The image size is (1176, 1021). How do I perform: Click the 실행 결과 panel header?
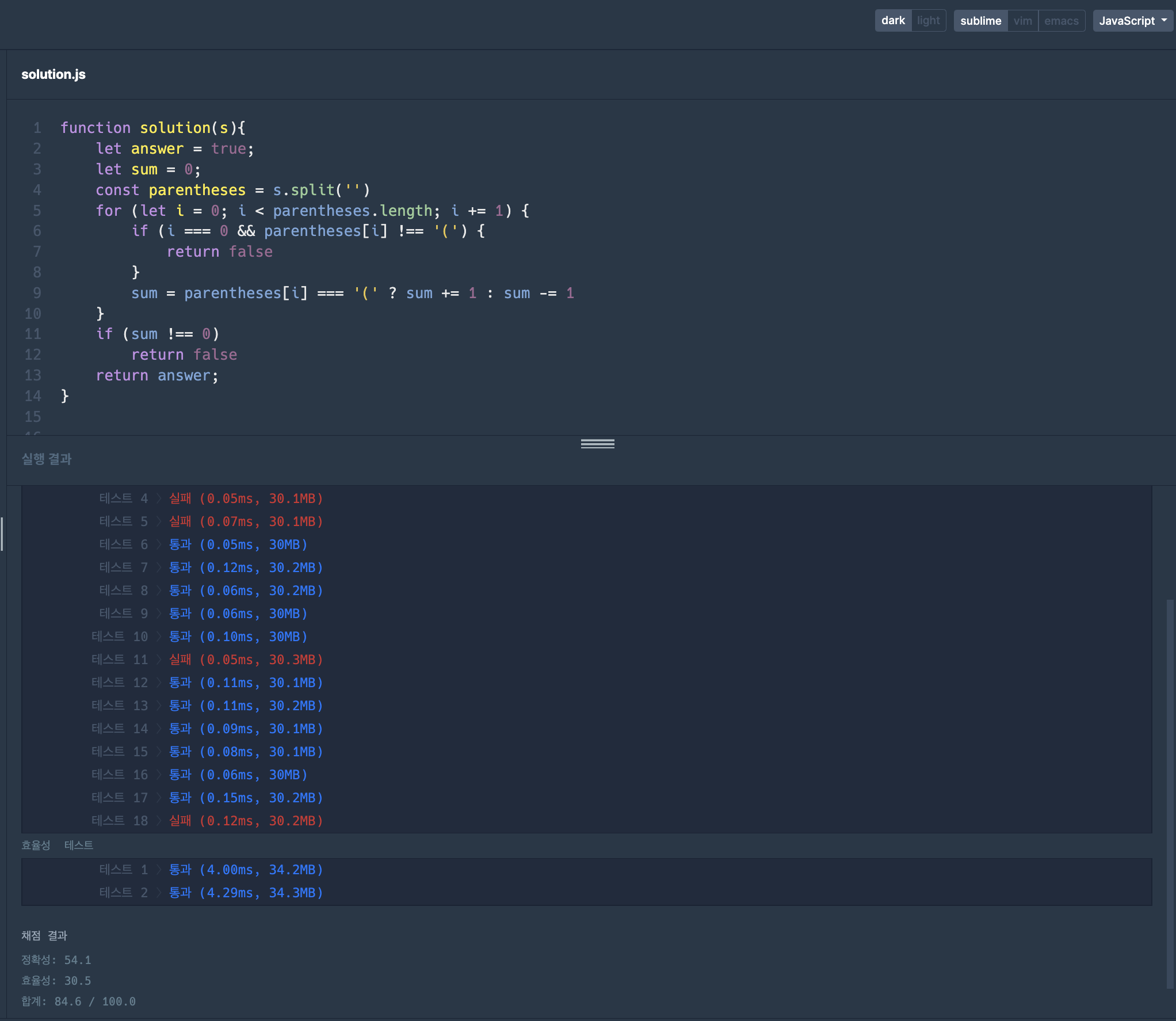coord(47,459)
